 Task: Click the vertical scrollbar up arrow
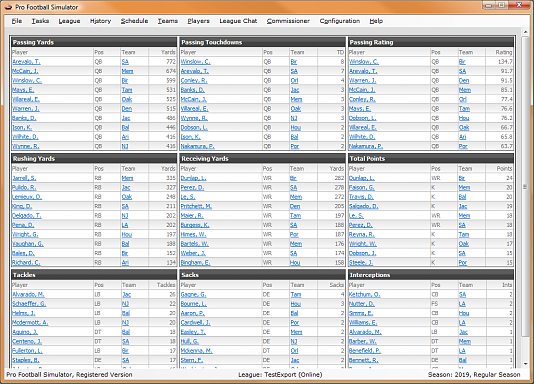point(525,32)
